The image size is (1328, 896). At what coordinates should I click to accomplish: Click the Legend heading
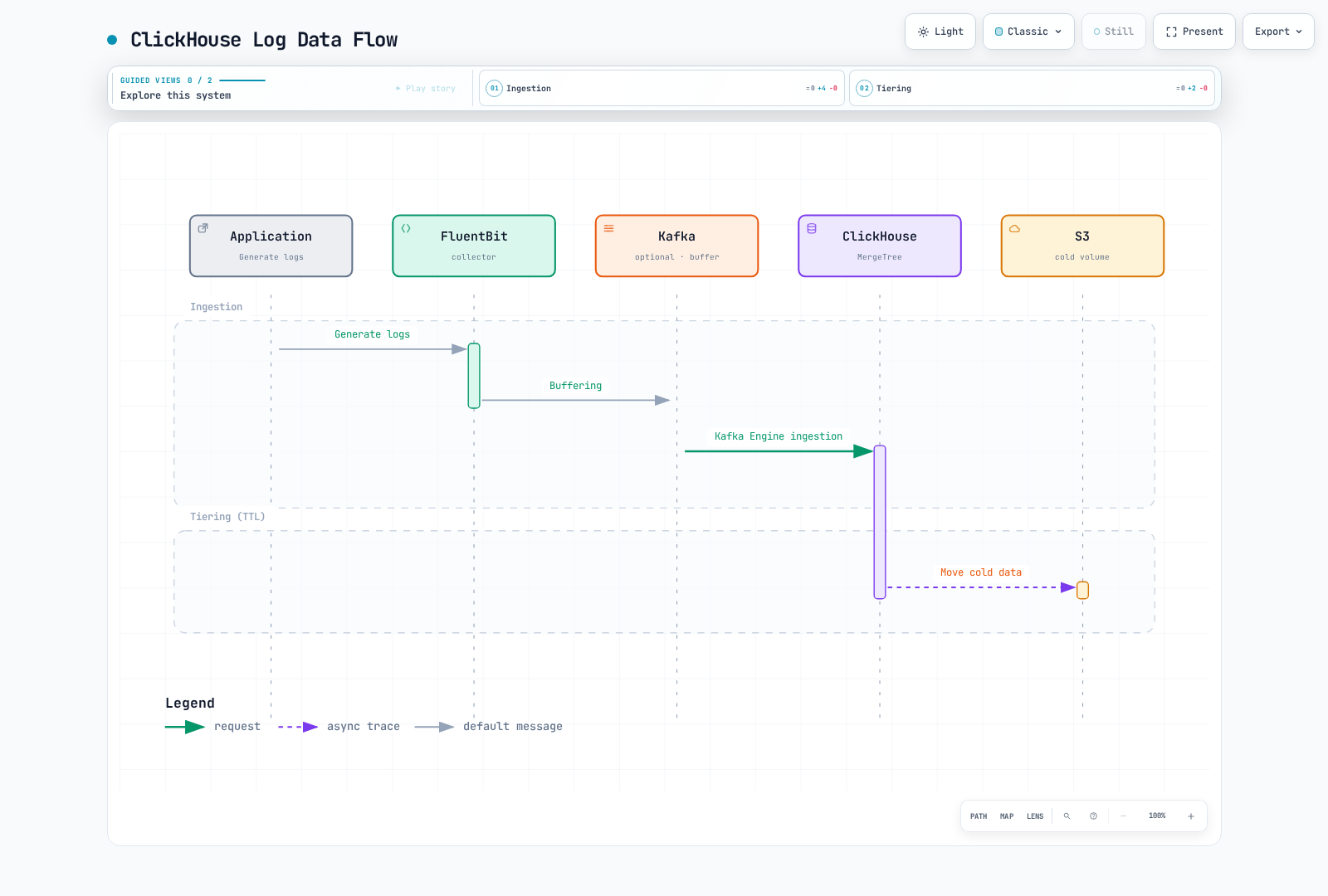tap(190, 703)
